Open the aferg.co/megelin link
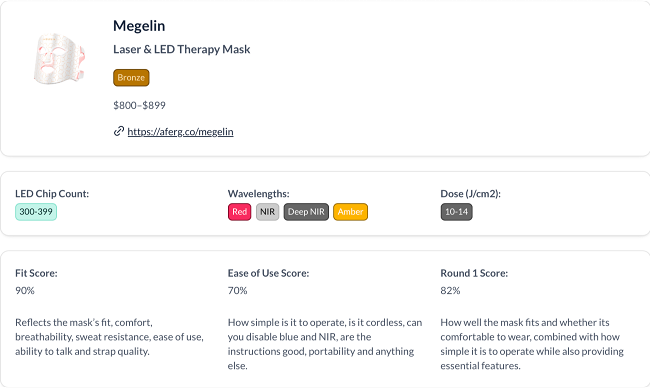This screenshot has width=650, height=389. 180,132
